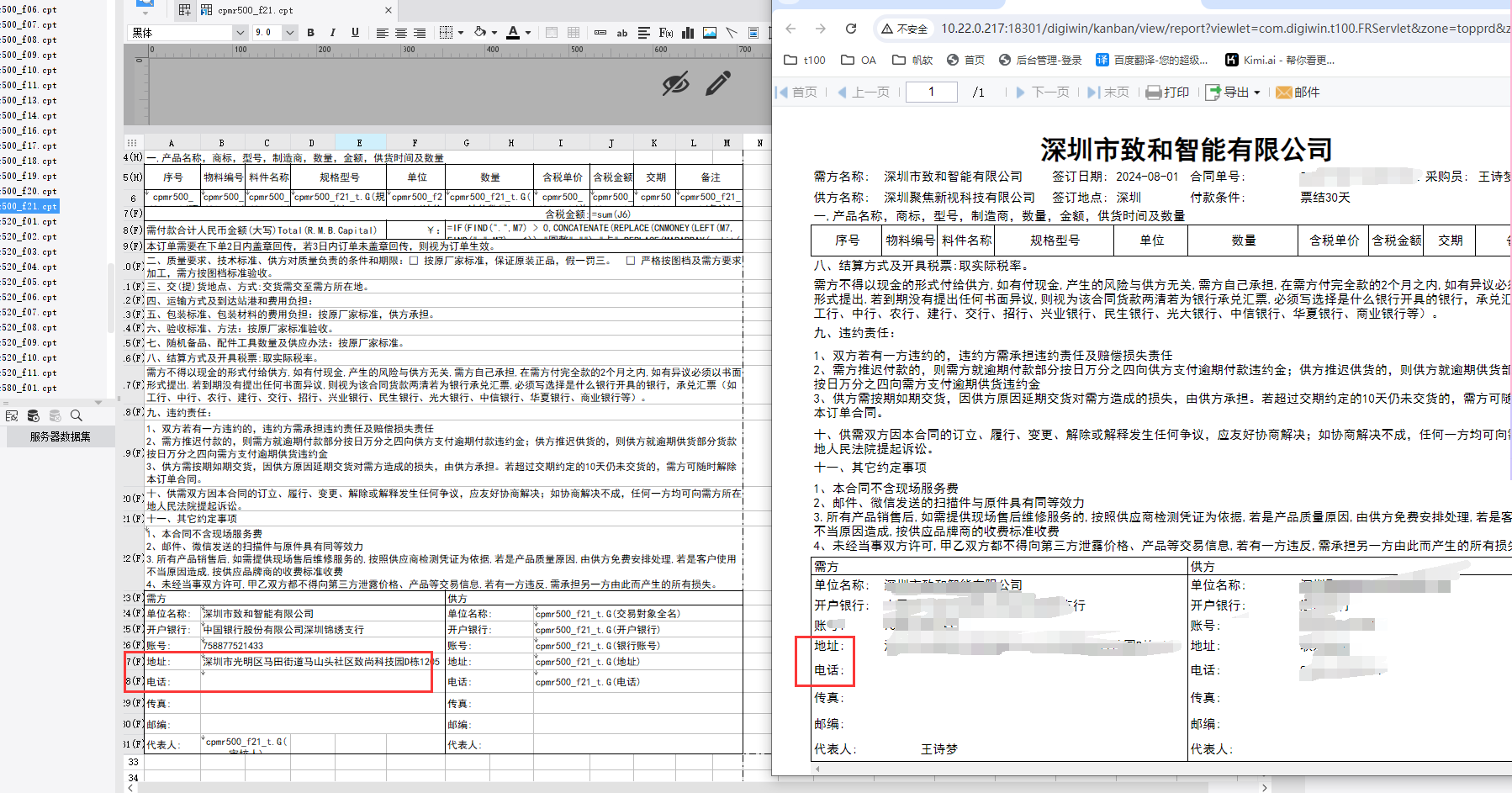Viewport: 1512px width, 793px height.
Task: Click the search magnifier in dataset panel
Action: pyautogui.click(x=77, y=415)
